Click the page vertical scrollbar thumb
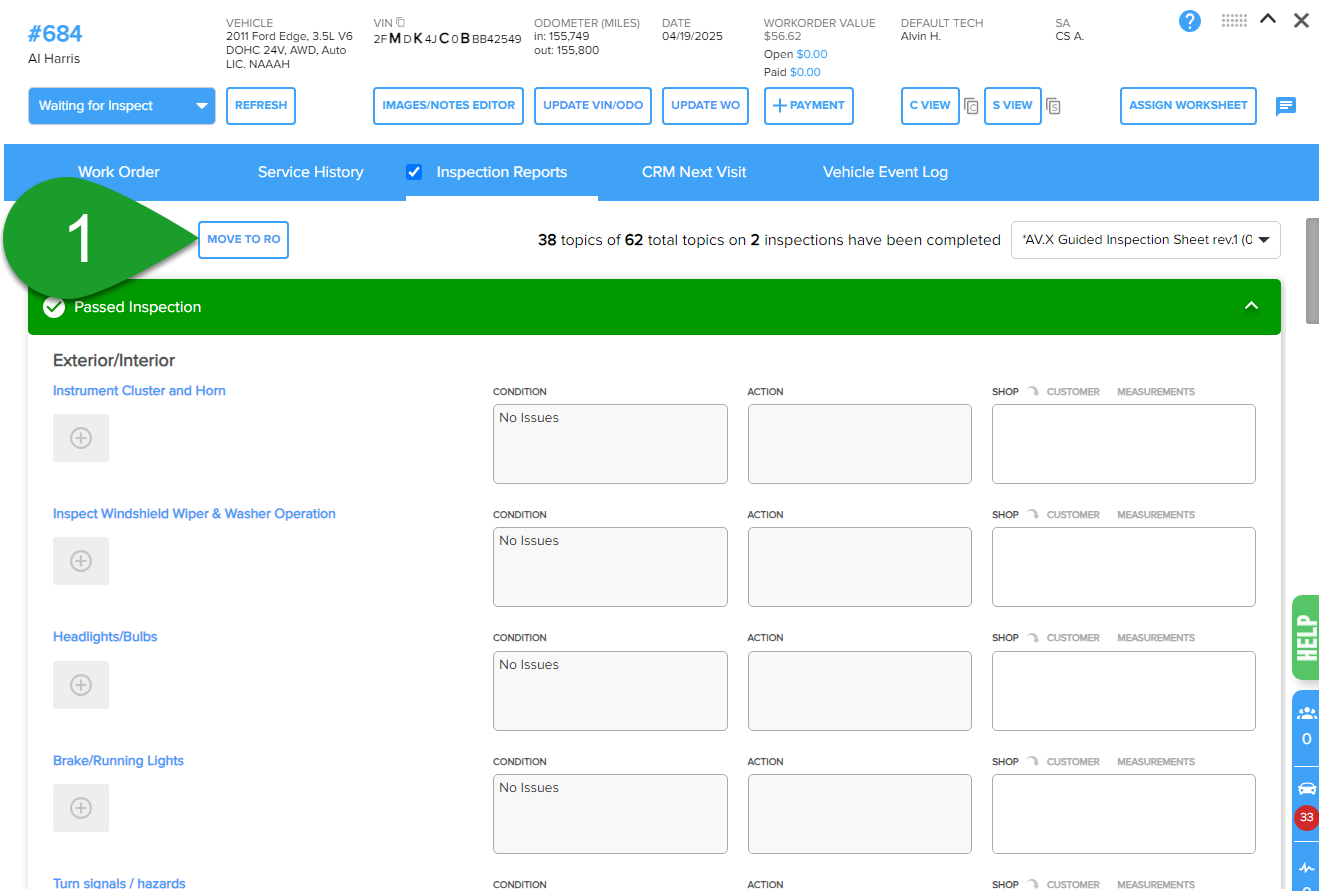 point(1312,271)
